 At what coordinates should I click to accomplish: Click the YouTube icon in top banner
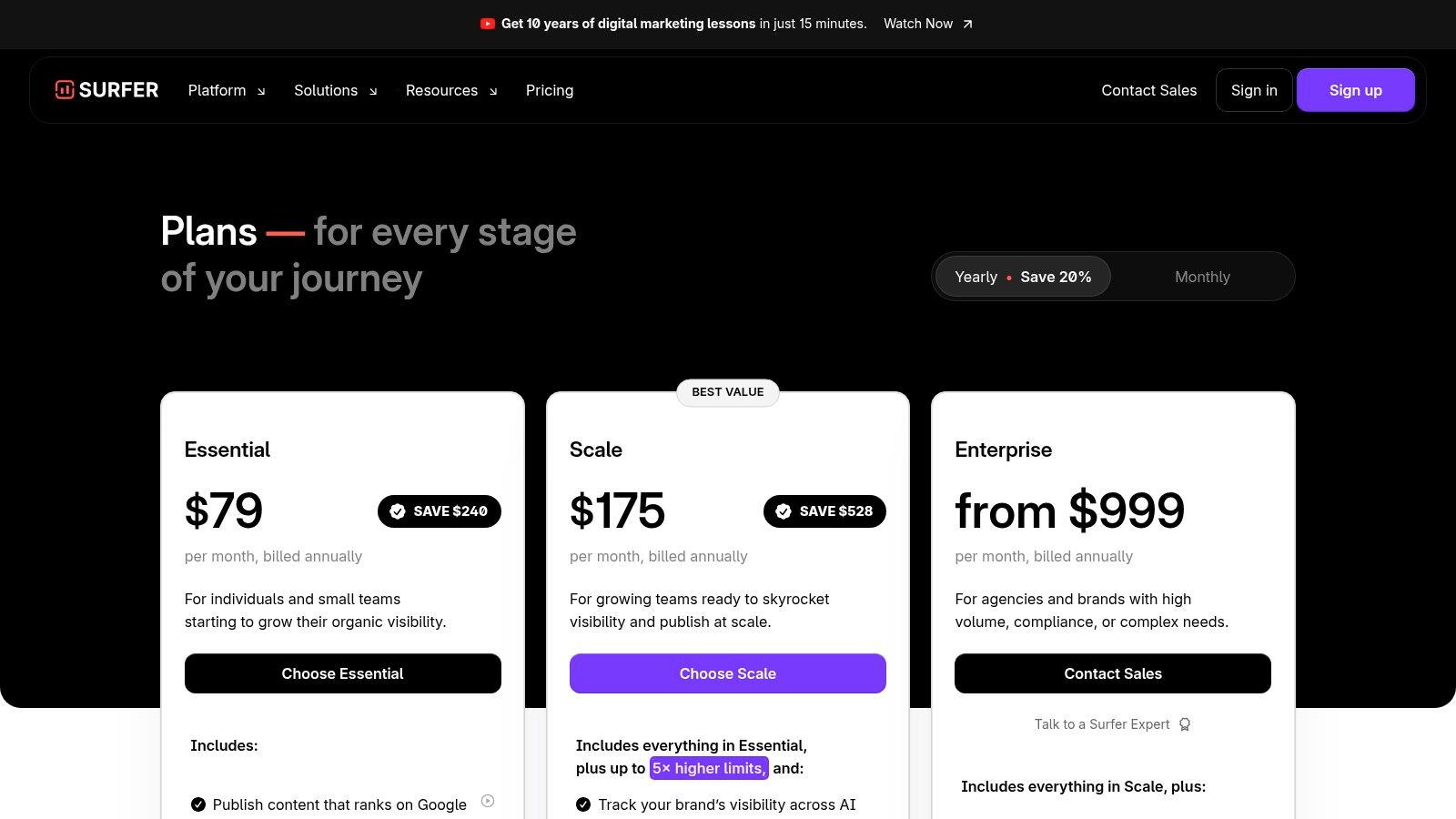point(488,24)
